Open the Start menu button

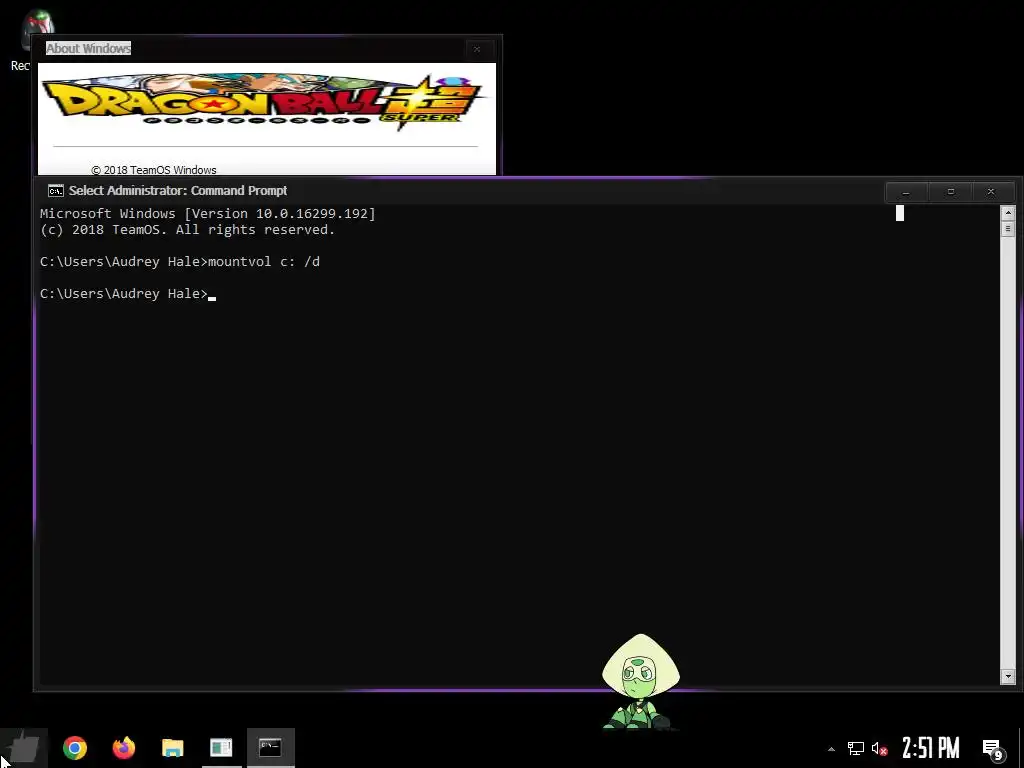tap(24, 748)
